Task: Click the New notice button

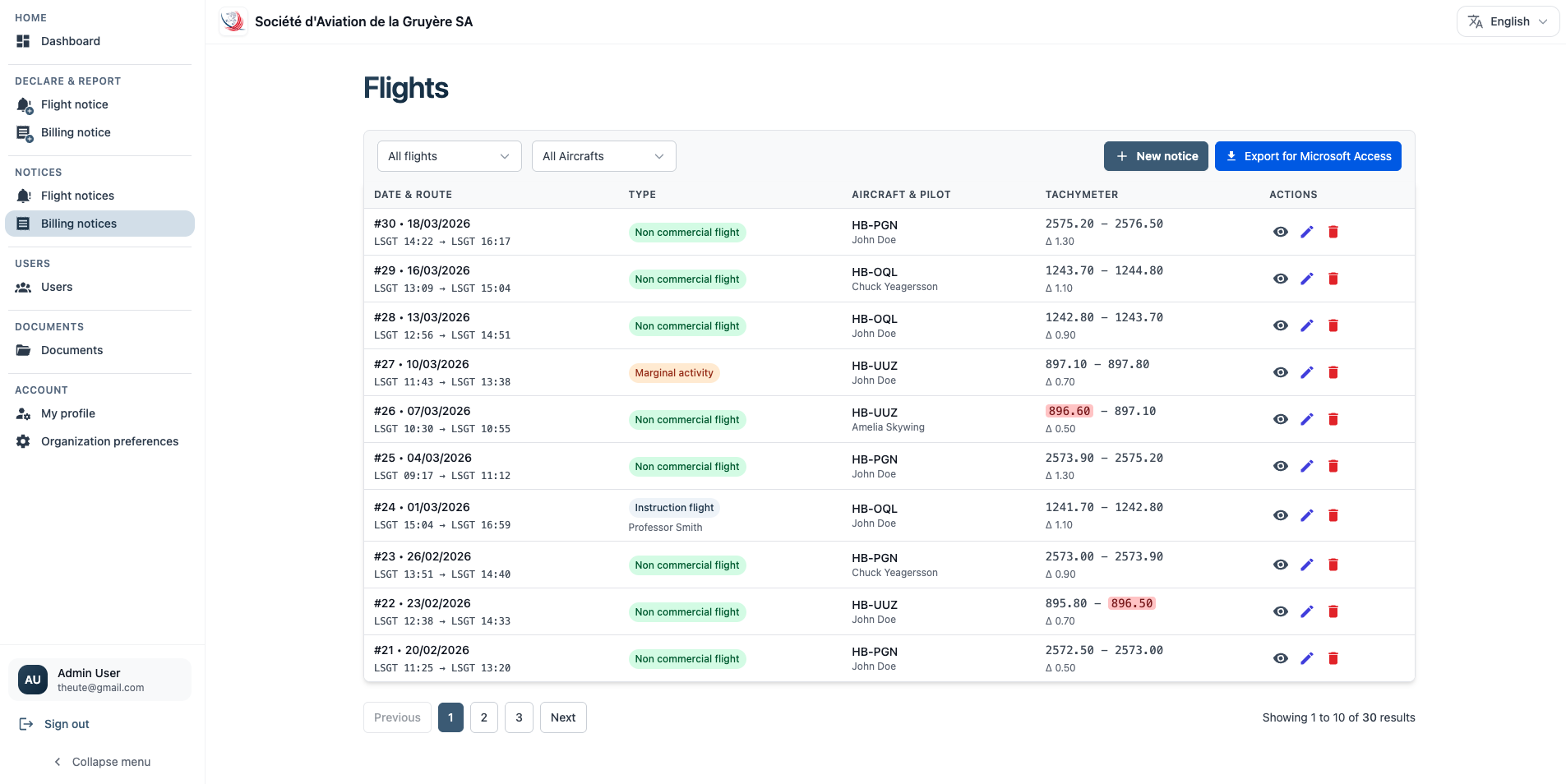Action: point(1156,156)
